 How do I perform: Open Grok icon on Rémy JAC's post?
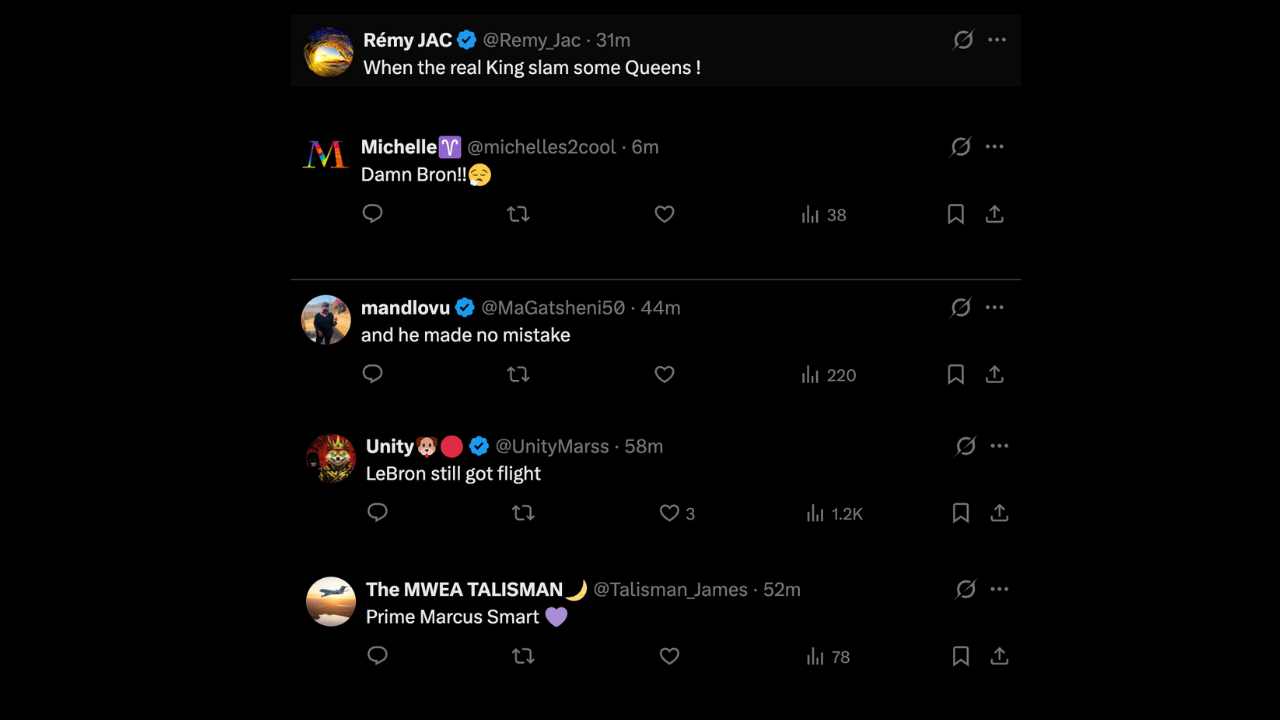963,40
